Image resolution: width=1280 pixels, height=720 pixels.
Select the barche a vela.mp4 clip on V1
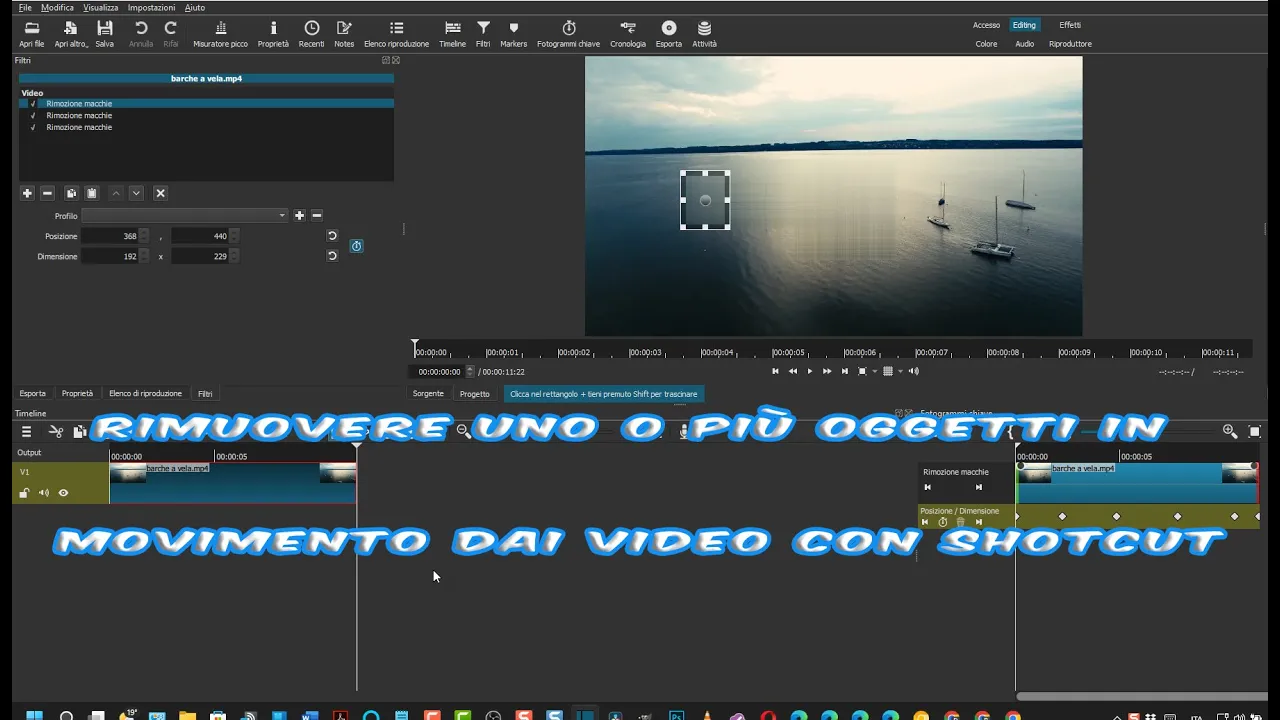tap(233, 483)
